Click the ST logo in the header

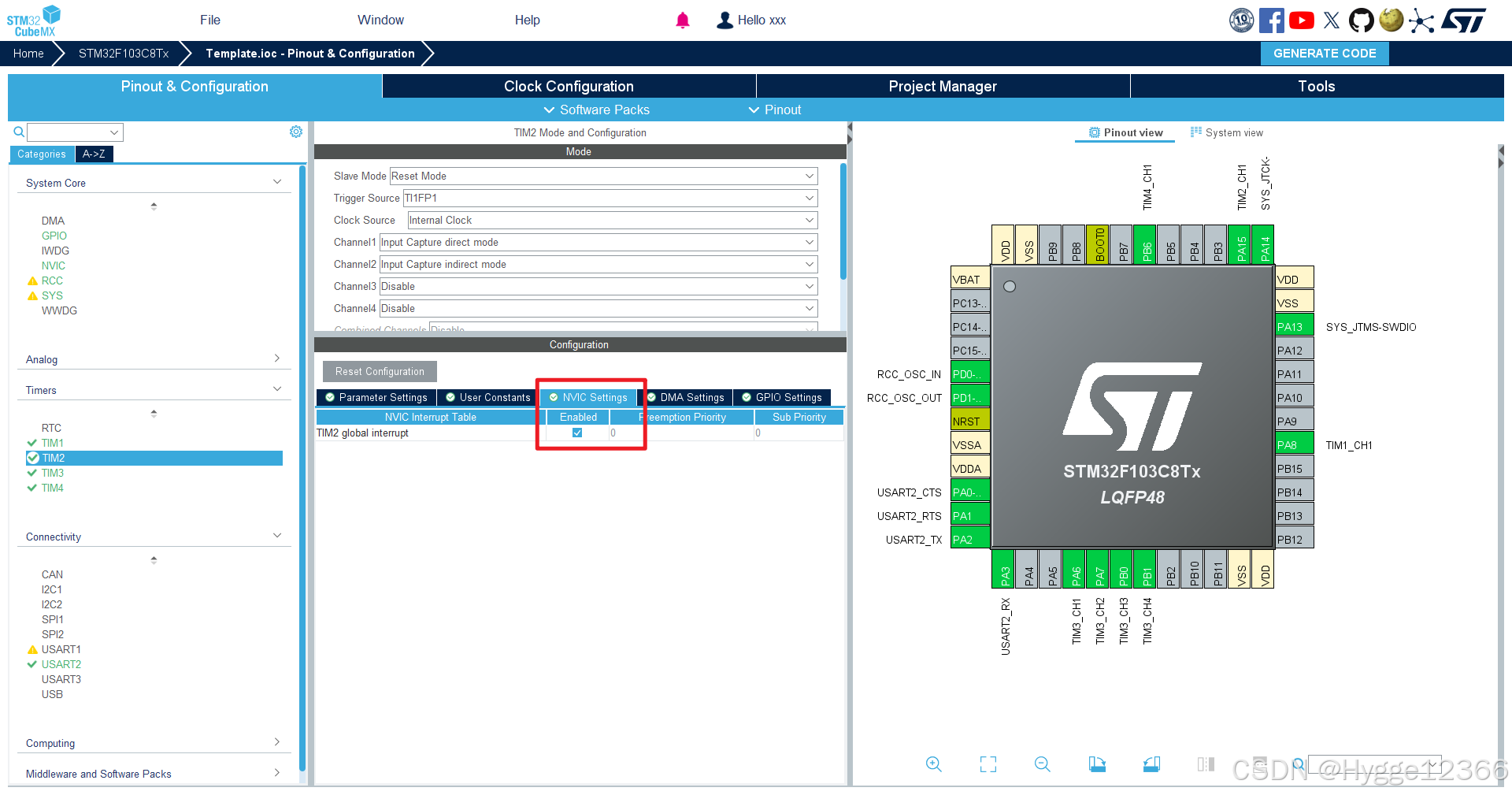click(1464, 20)
